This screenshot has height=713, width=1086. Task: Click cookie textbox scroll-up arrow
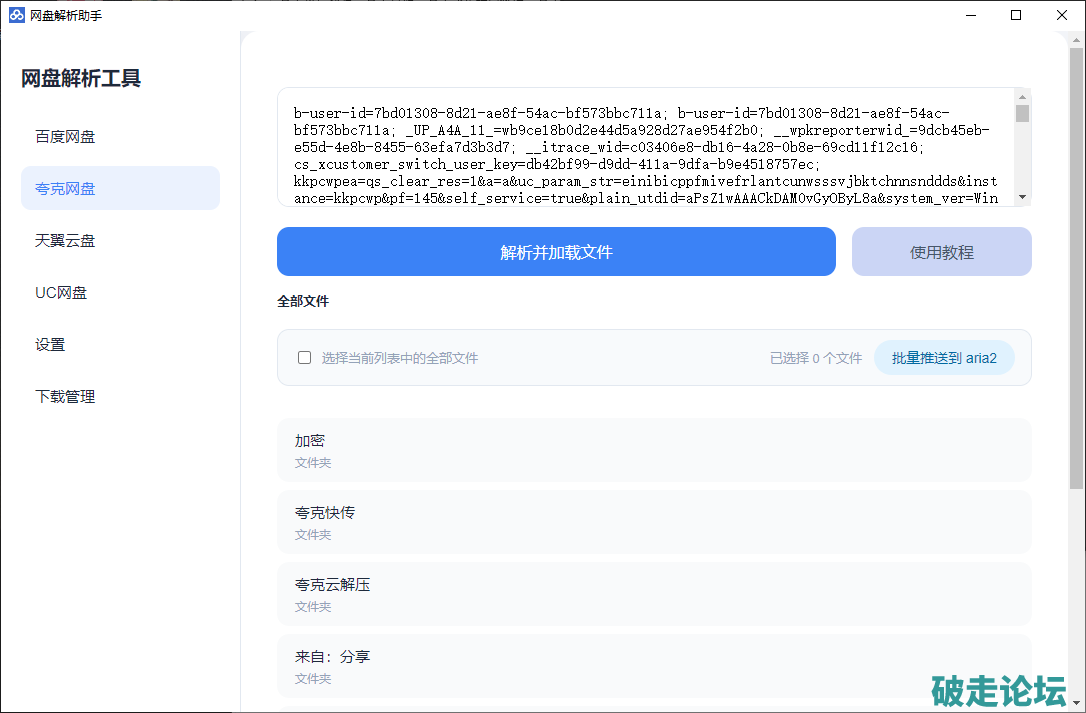click(x=1022, y=97)
